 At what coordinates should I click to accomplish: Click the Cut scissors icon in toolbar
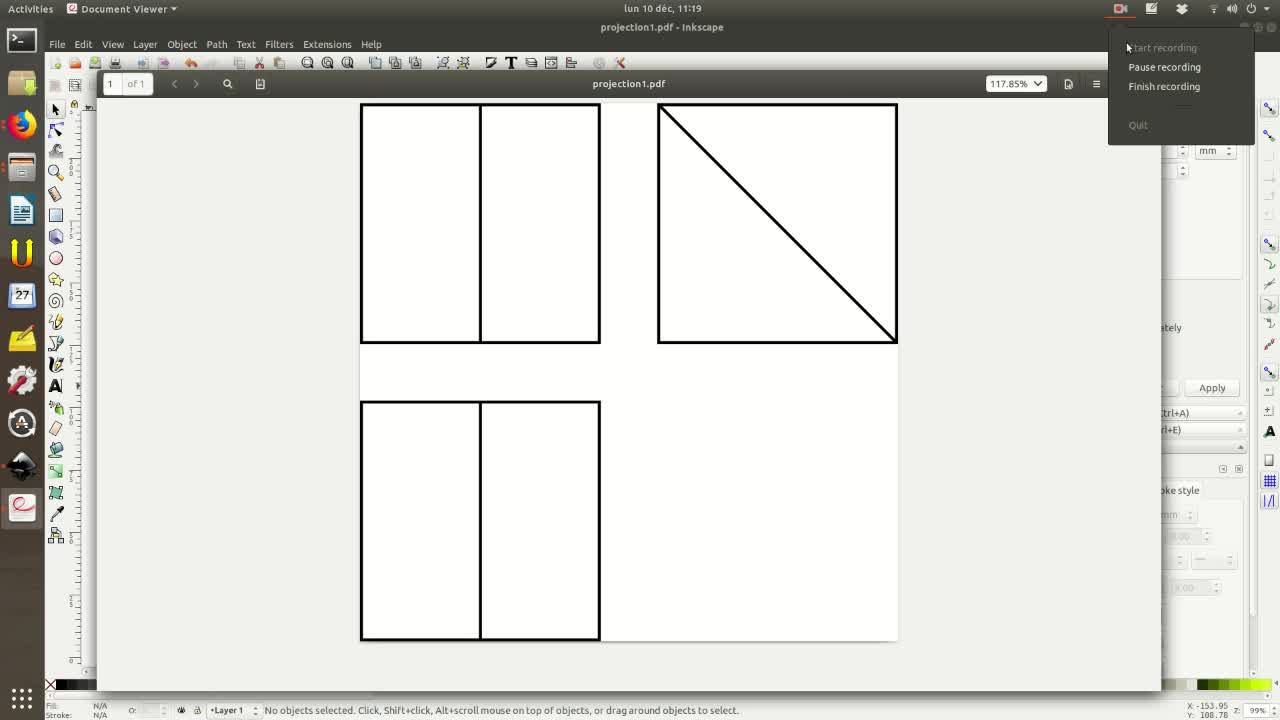pyautogui.click(x=259, y=63)
